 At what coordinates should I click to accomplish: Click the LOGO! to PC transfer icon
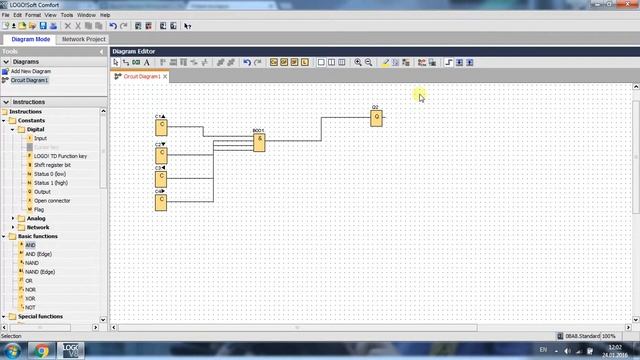point(173,26)
